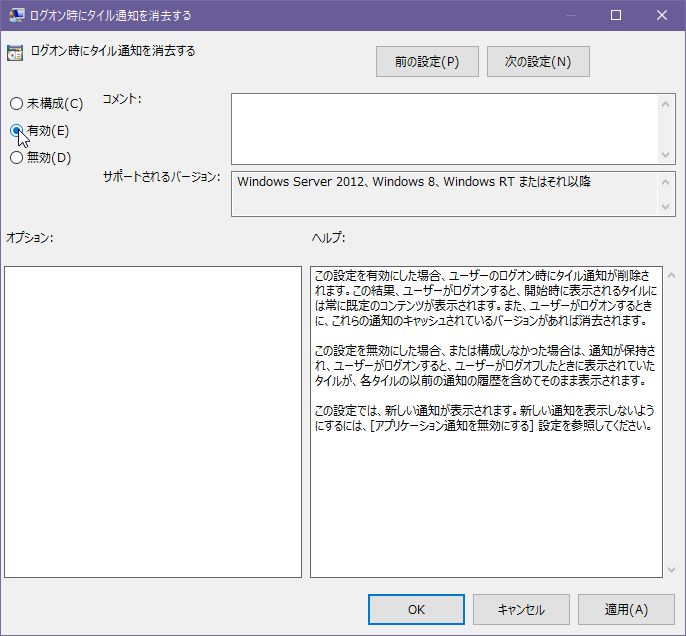
Task: Click the title bar window icon
Action: pos(16,15)
